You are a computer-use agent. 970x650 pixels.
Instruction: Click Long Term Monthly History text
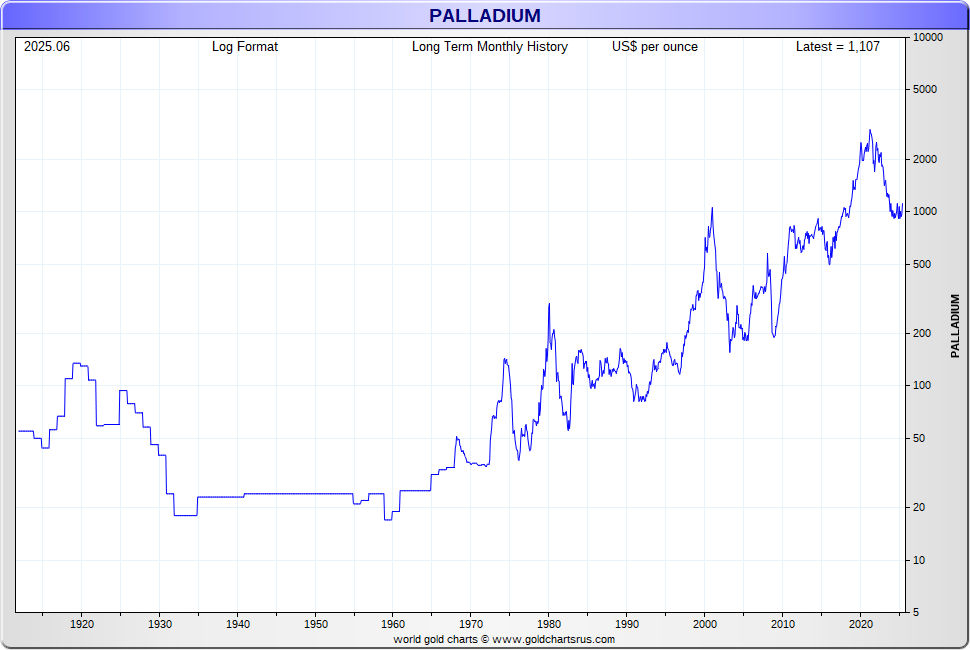pos(490,47)
